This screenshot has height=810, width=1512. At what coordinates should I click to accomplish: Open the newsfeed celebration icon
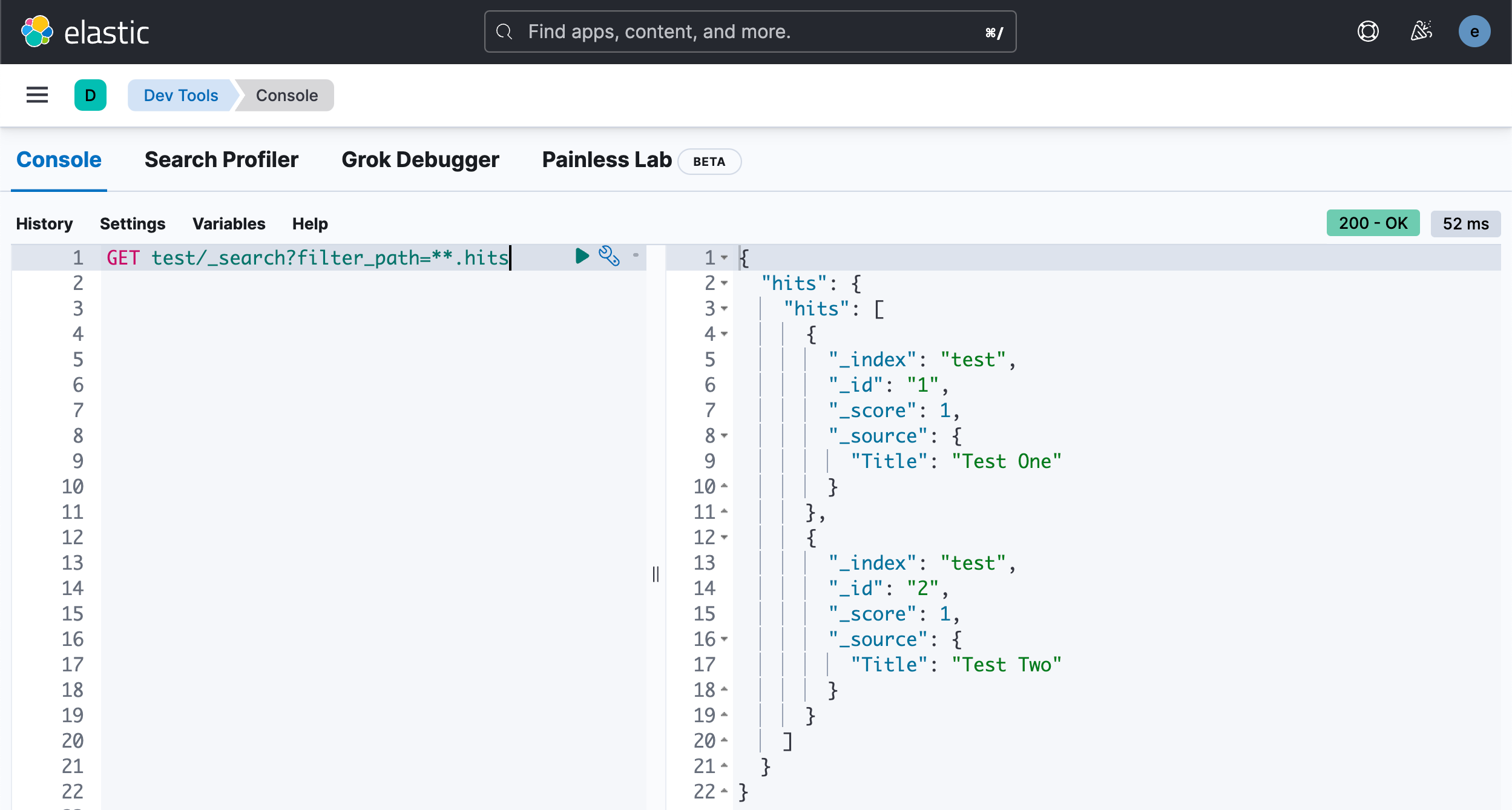pos(1421,31)
